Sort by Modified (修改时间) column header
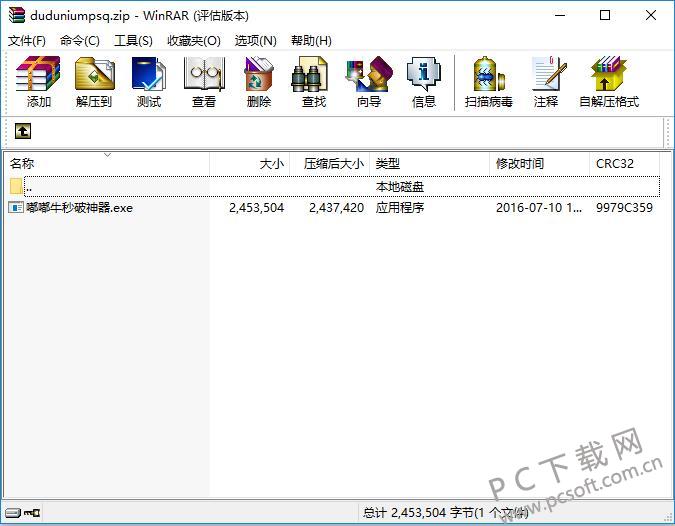675x526 pixels. 539,164
